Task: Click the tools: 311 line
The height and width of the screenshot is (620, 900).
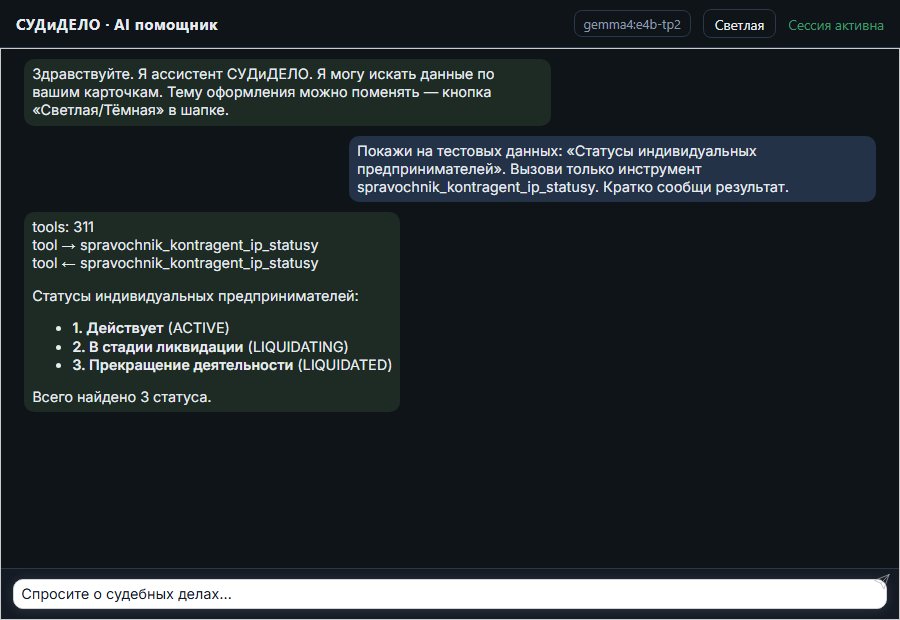Action: click(x=63, y=227)
